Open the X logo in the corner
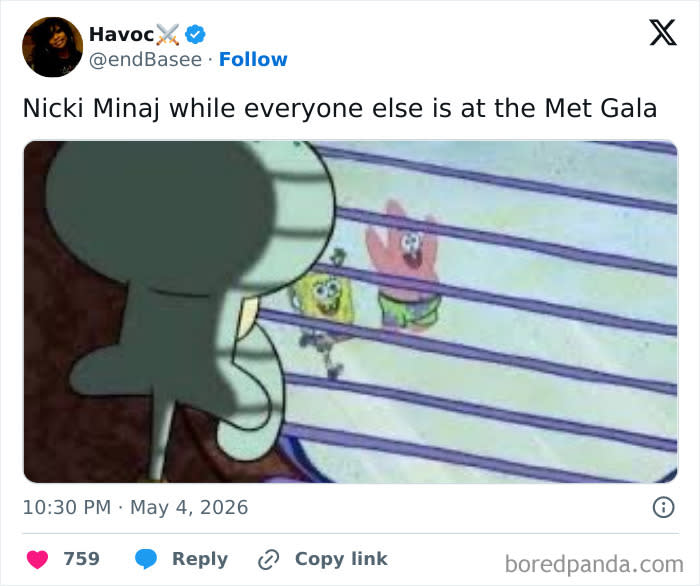Screen dimensions: 700x586 click(x=663, y=32)
